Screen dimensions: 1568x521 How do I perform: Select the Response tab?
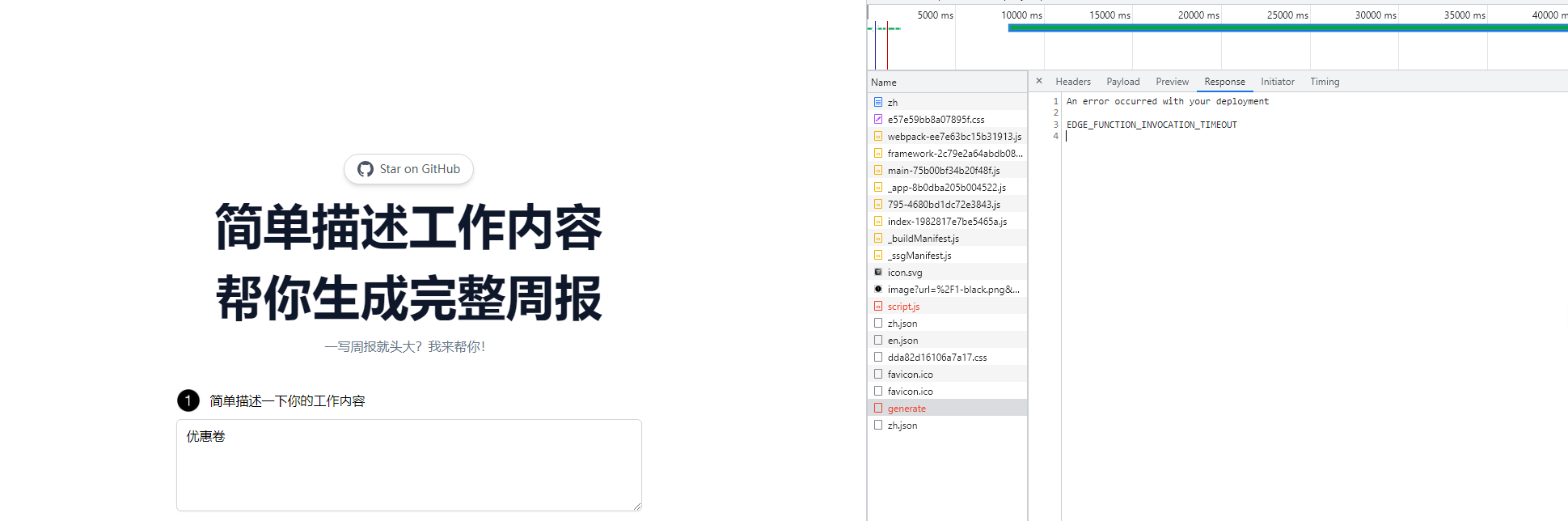pos(1224,82)
